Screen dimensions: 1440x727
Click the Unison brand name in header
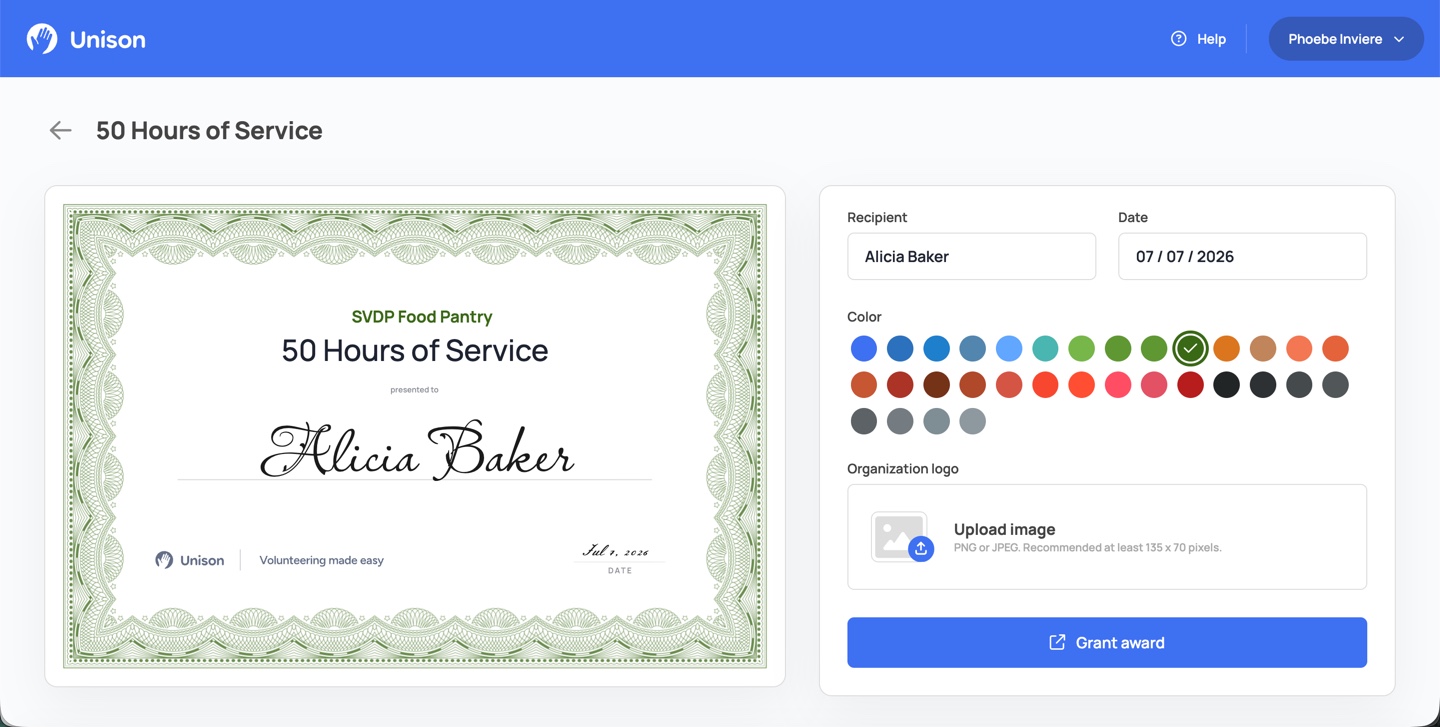(108, 39)
